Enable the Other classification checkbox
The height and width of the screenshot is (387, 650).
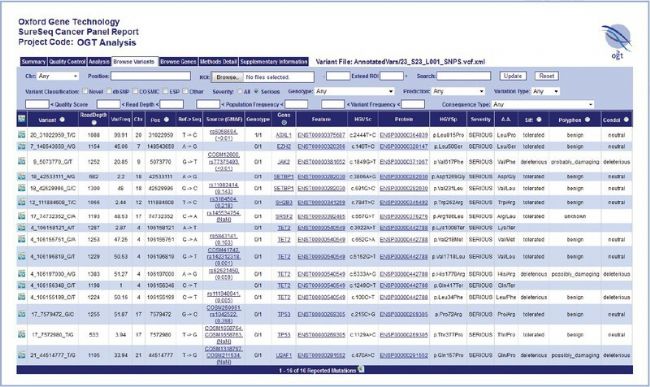click(x=185, y=91)
